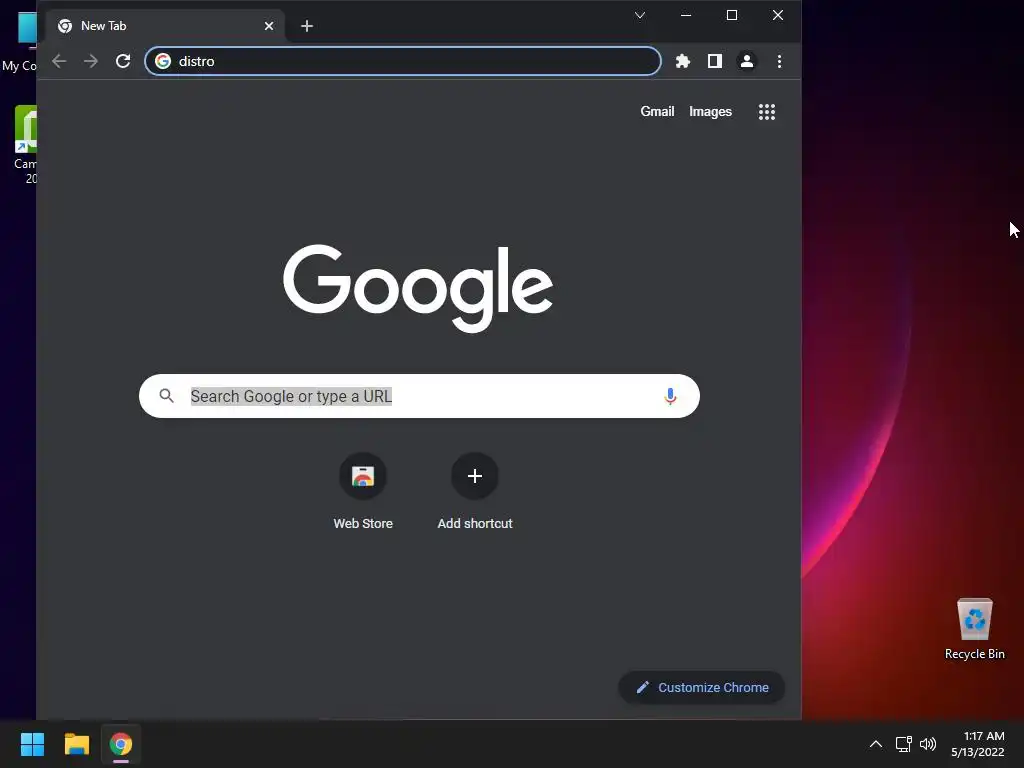1024x768 pixels.
Task: Open File Explorer from the taskbar
Action: tap(76, 744)
